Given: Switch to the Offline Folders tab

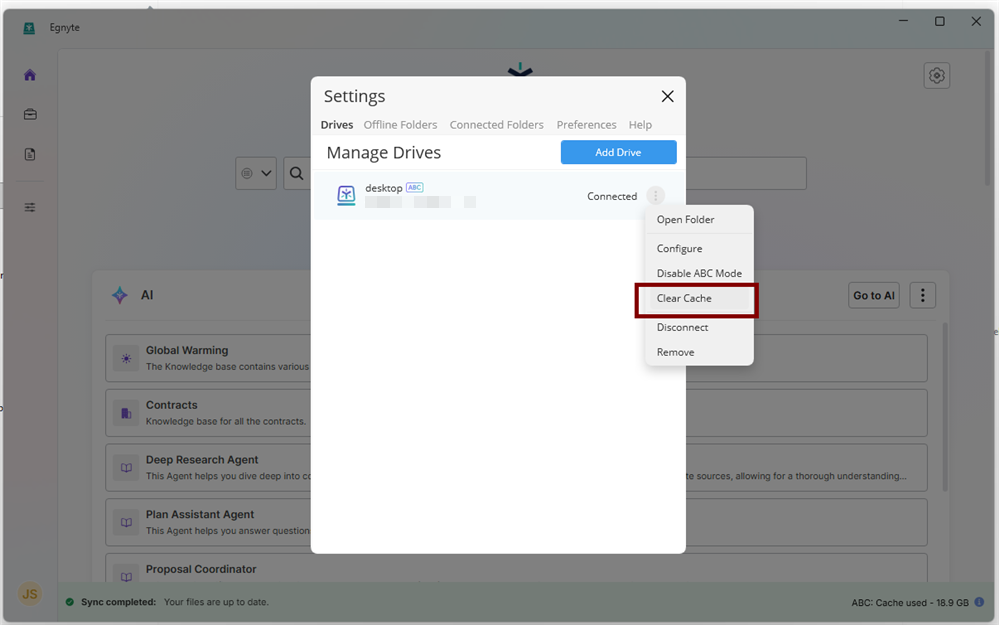Looking at the screenshot, I should pos(400,125).
